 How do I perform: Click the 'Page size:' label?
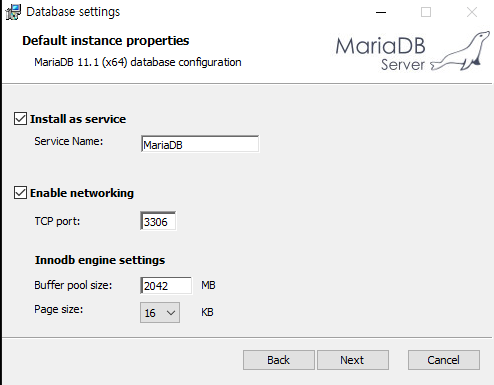(59, 309)
